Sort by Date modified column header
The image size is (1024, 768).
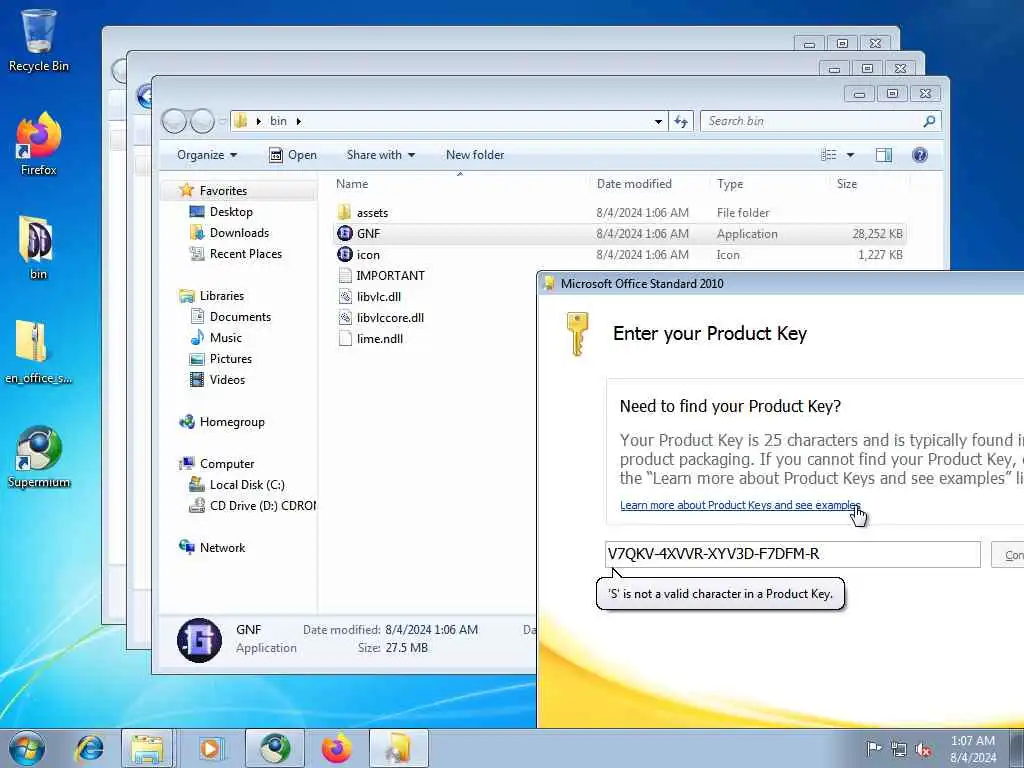pos(649,184)
